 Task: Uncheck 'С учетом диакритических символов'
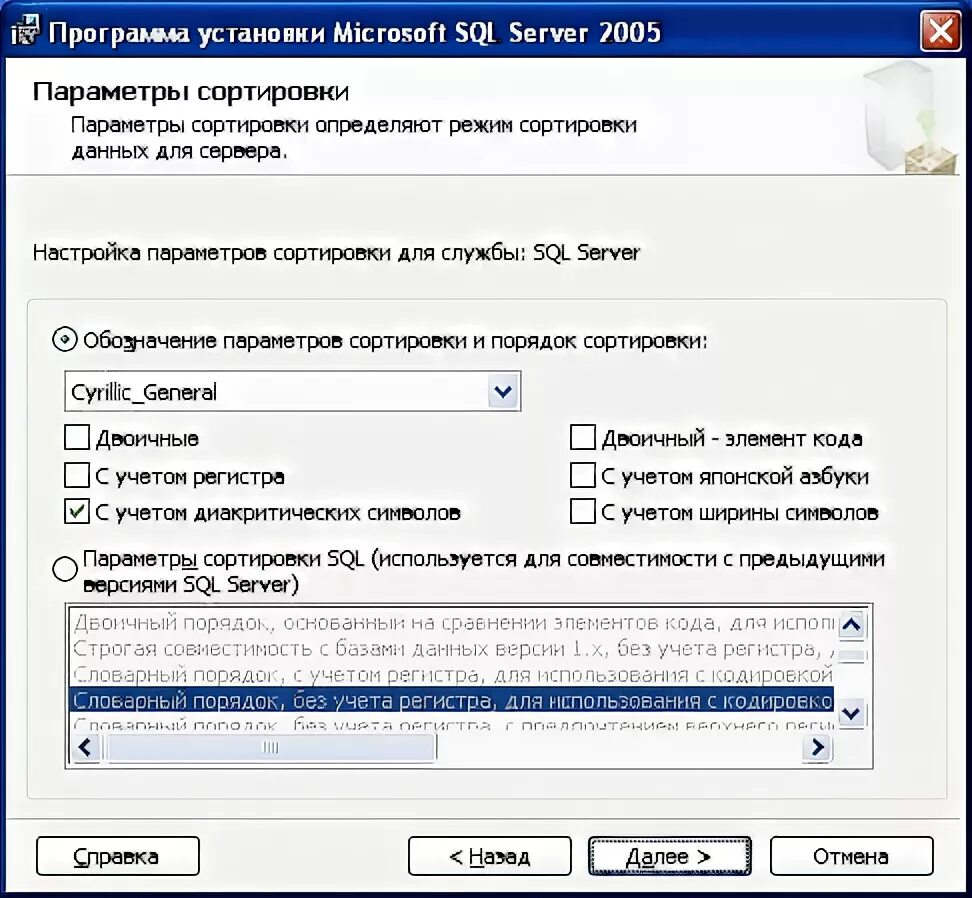pos(77,513)
